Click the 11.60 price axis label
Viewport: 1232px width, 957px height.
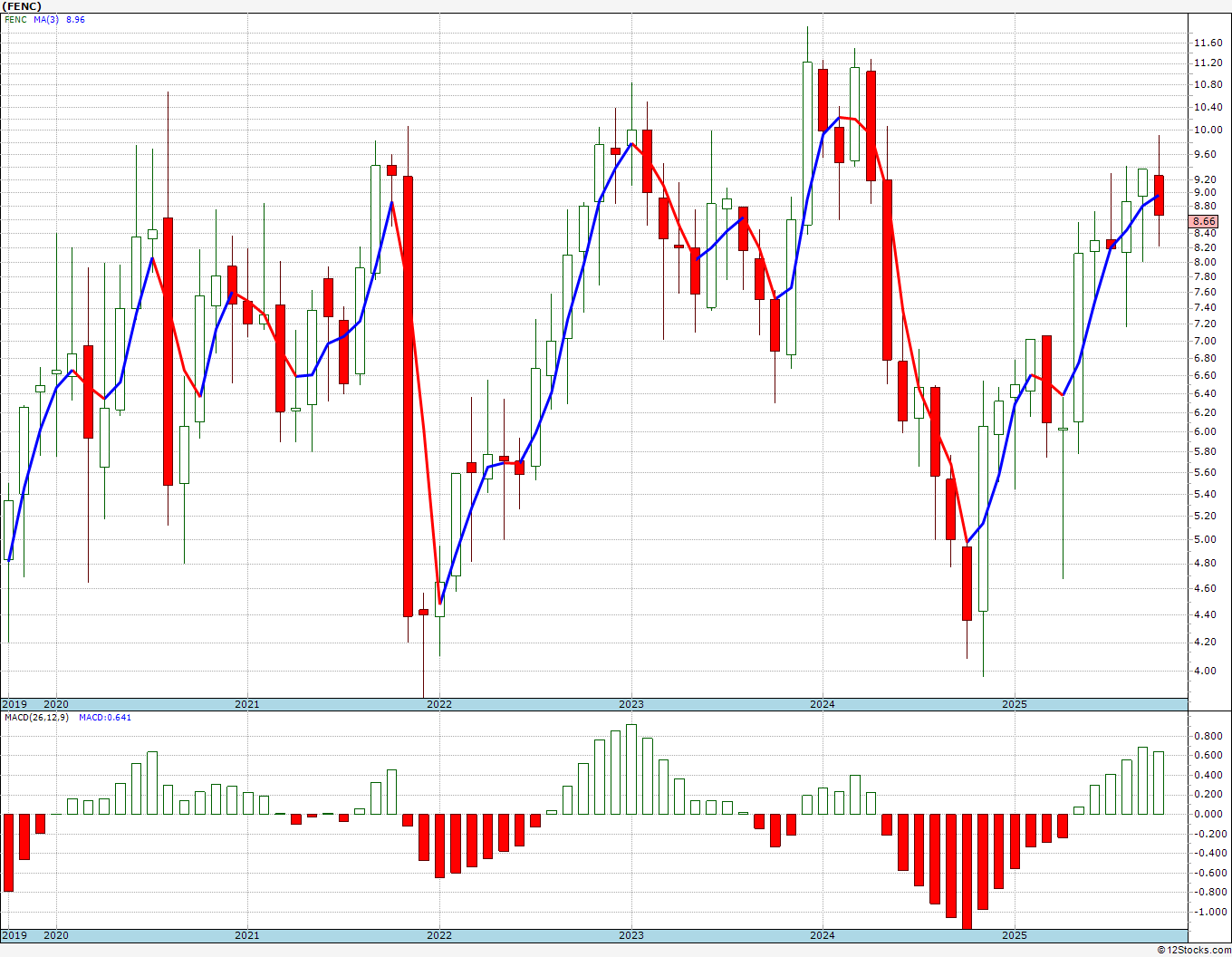click(1208, 43)
